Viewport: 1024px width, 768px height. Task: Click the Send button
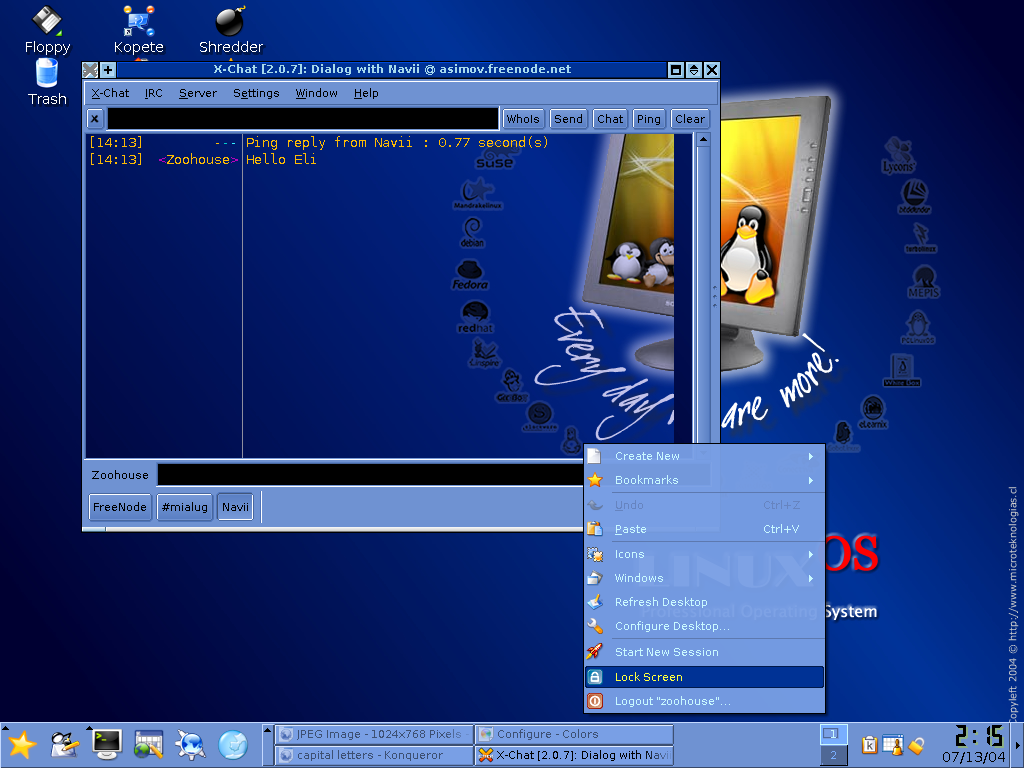pyautogui.click(x=568, y=119)
